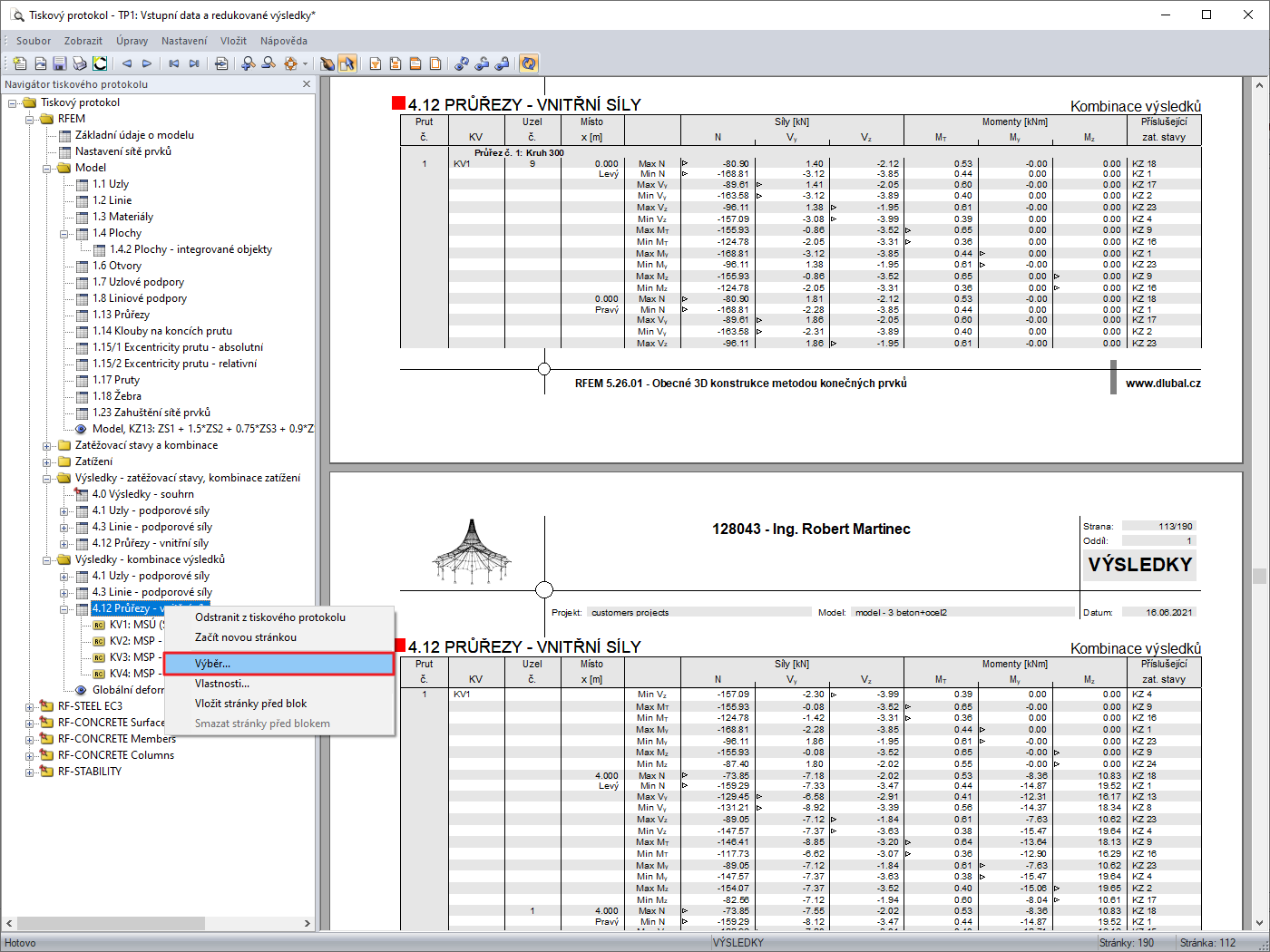Select Základní údaje o modelu item
Viewport: 1270px width, 952px height.
click(x=134, y=135)
